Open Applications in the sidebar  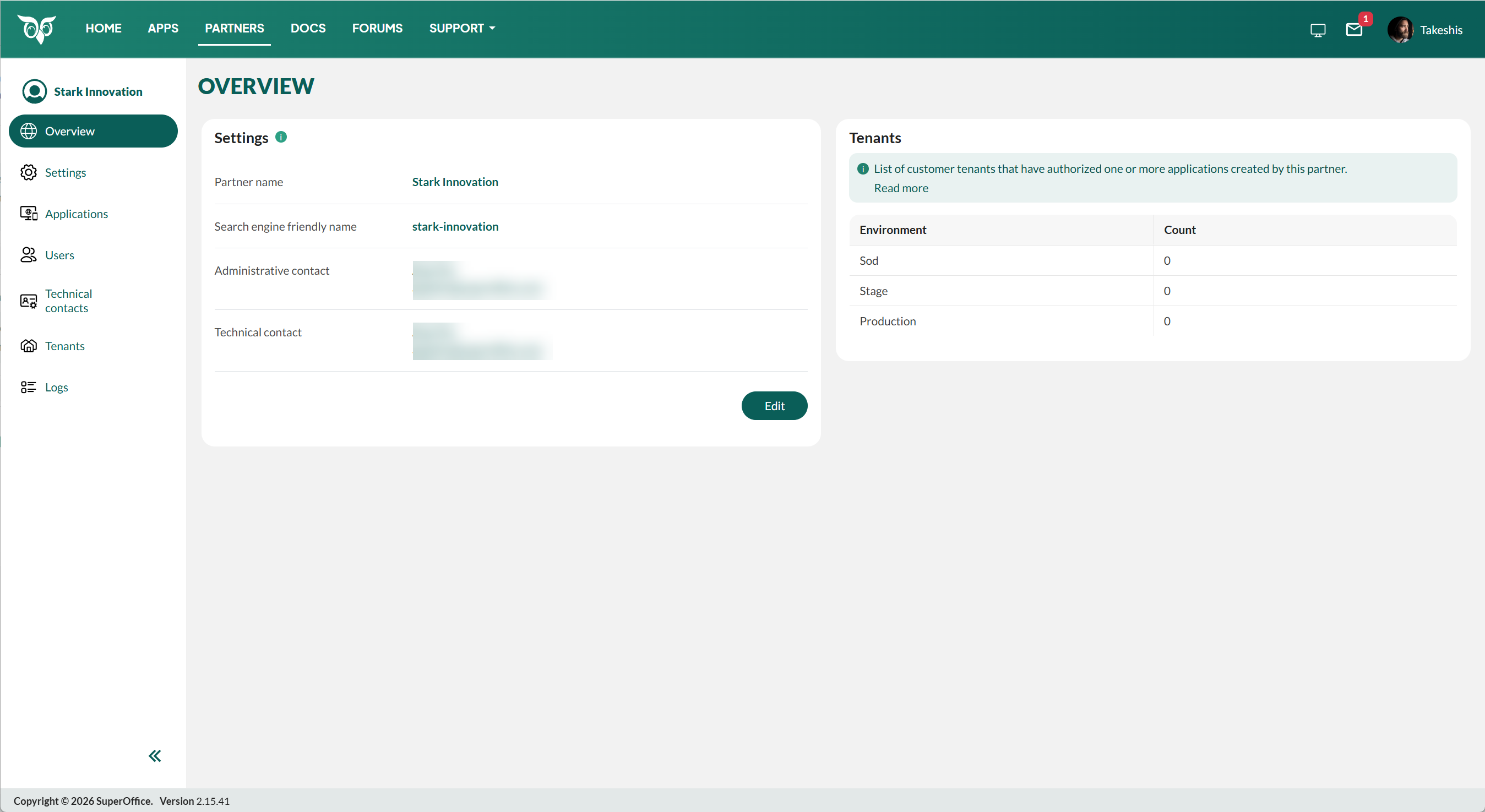(94, 214)
